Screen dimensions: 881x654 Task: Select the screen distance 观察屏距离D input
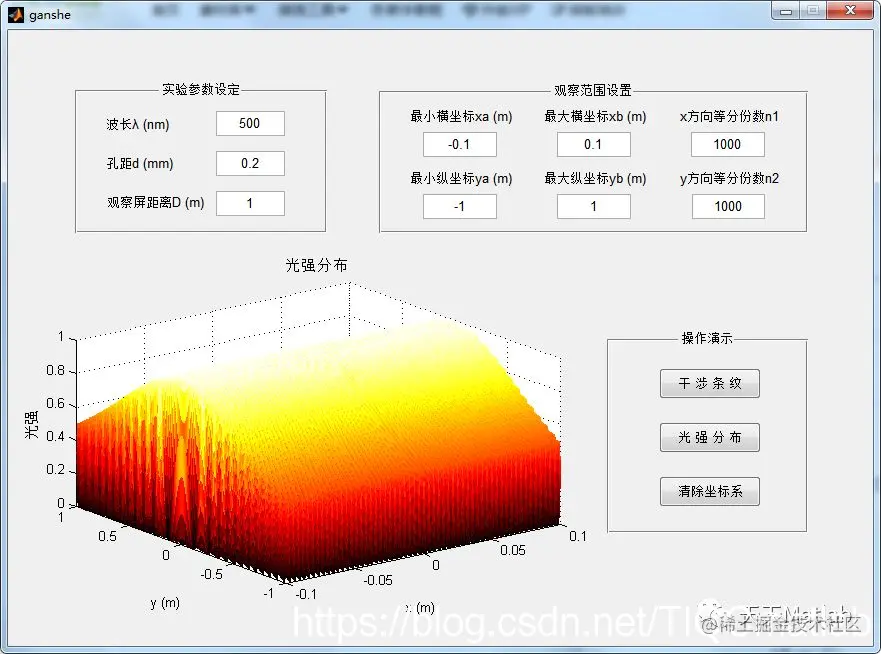pyautogui.click(x=249, y=203)
